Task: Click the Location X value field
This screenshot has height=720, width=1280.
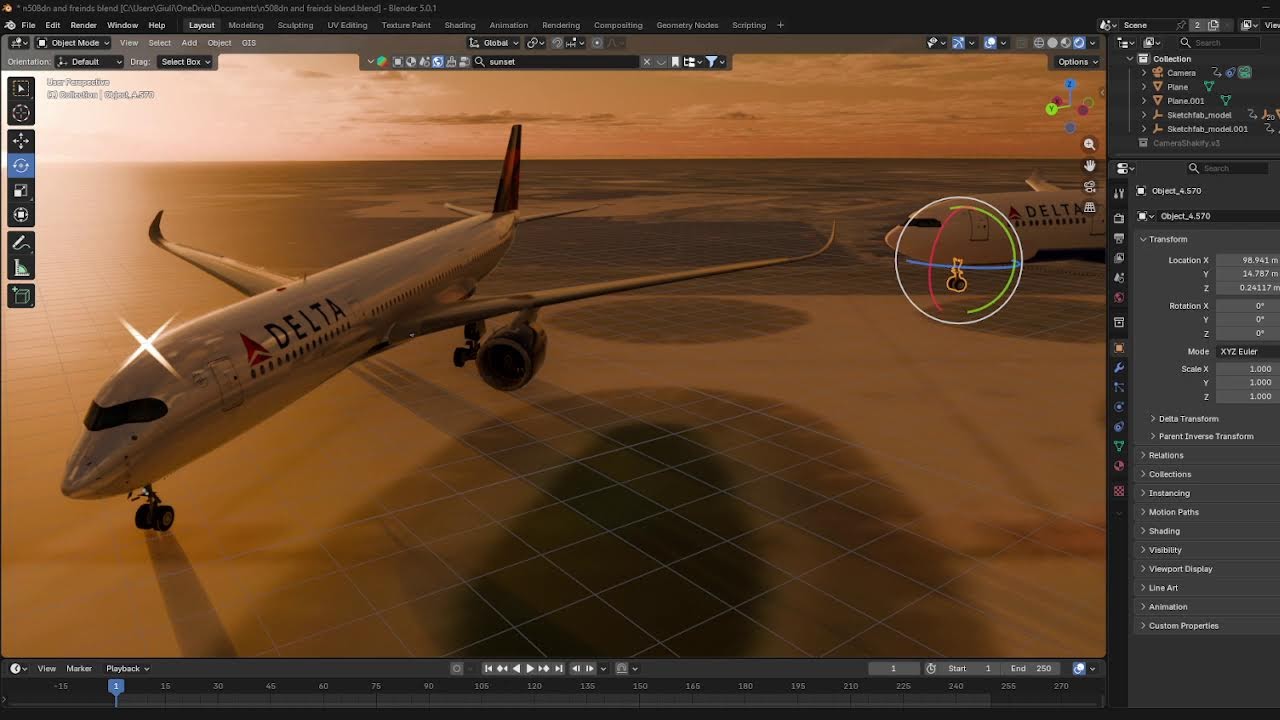Action: tap(1248, 260)
